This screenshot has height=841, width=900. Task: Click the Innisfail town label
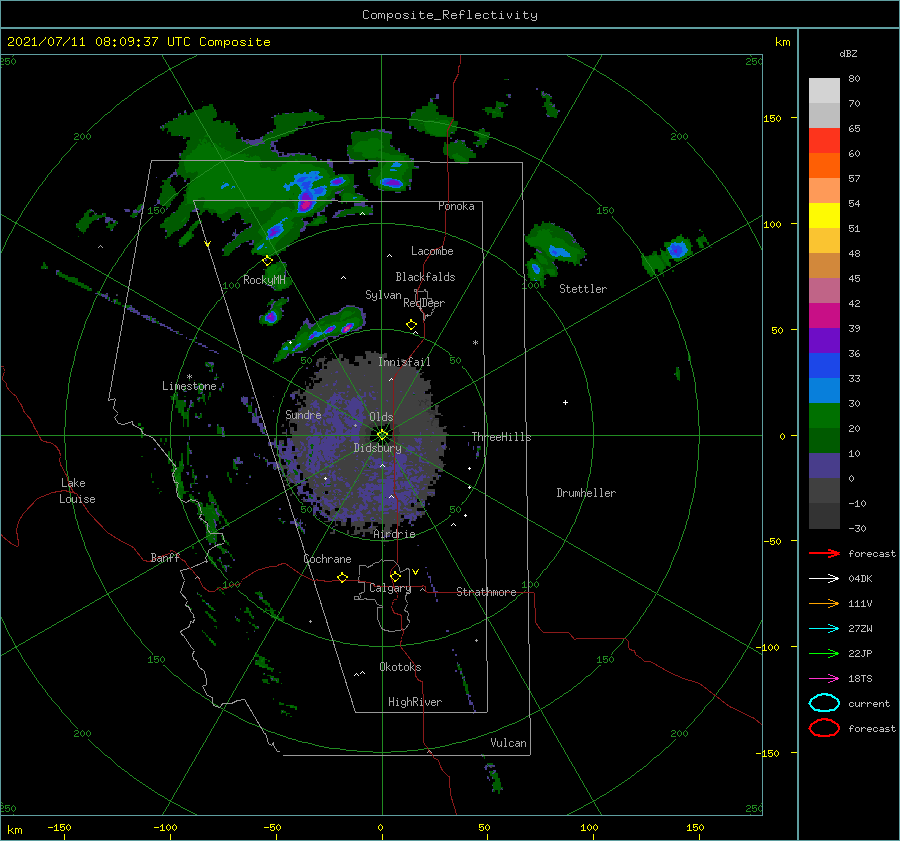pos(404,362)
